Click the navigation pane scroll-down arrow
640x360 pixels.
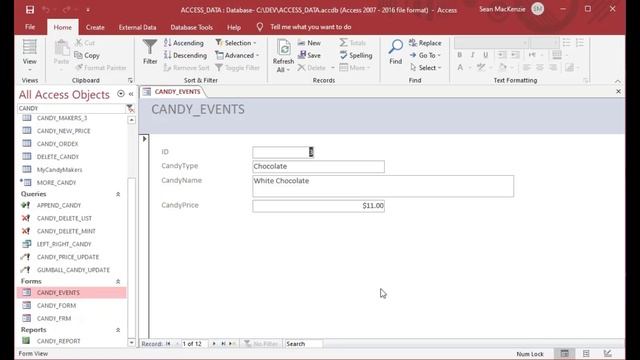[131, 343]
